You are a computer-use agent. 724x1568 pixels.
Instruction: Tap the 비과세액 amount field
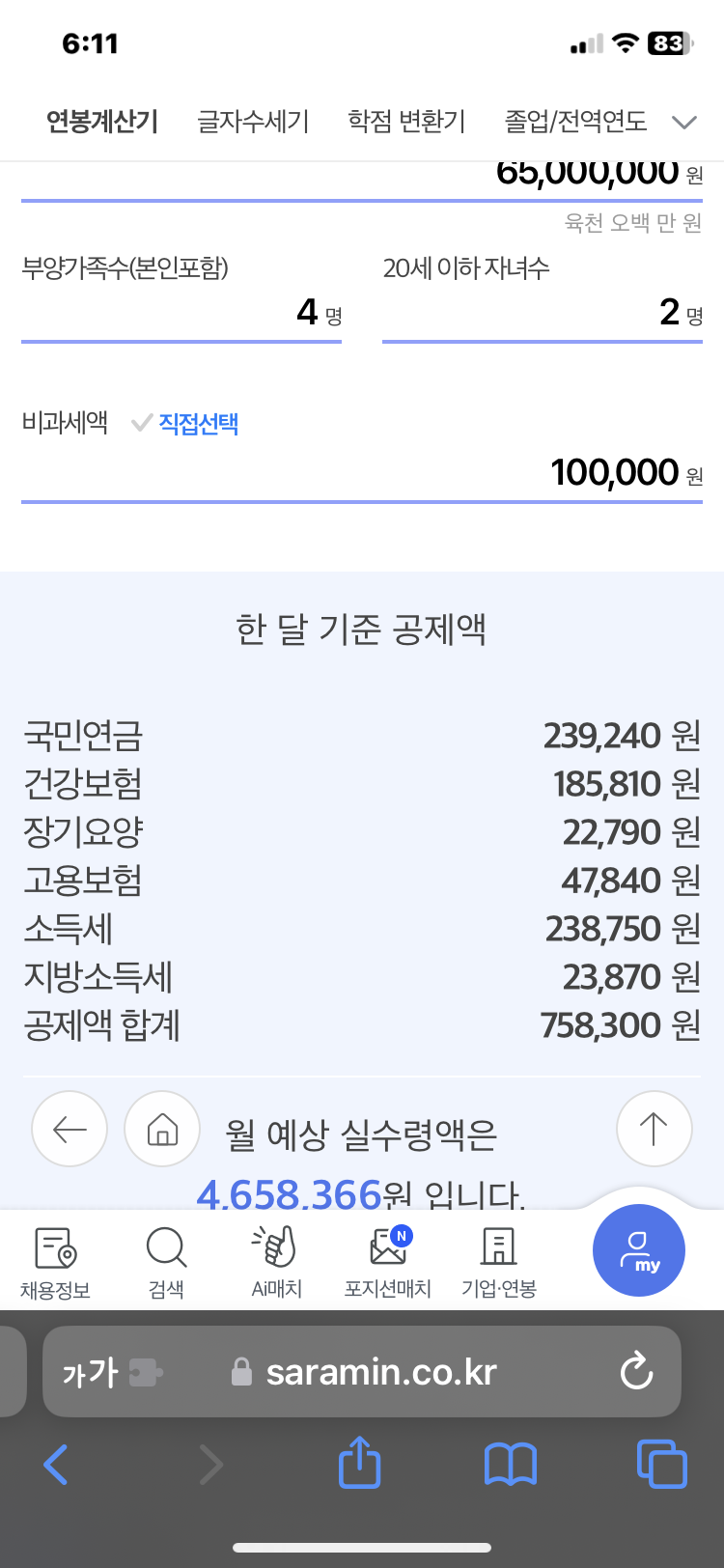pyautogui.click(x=361, y=473)
